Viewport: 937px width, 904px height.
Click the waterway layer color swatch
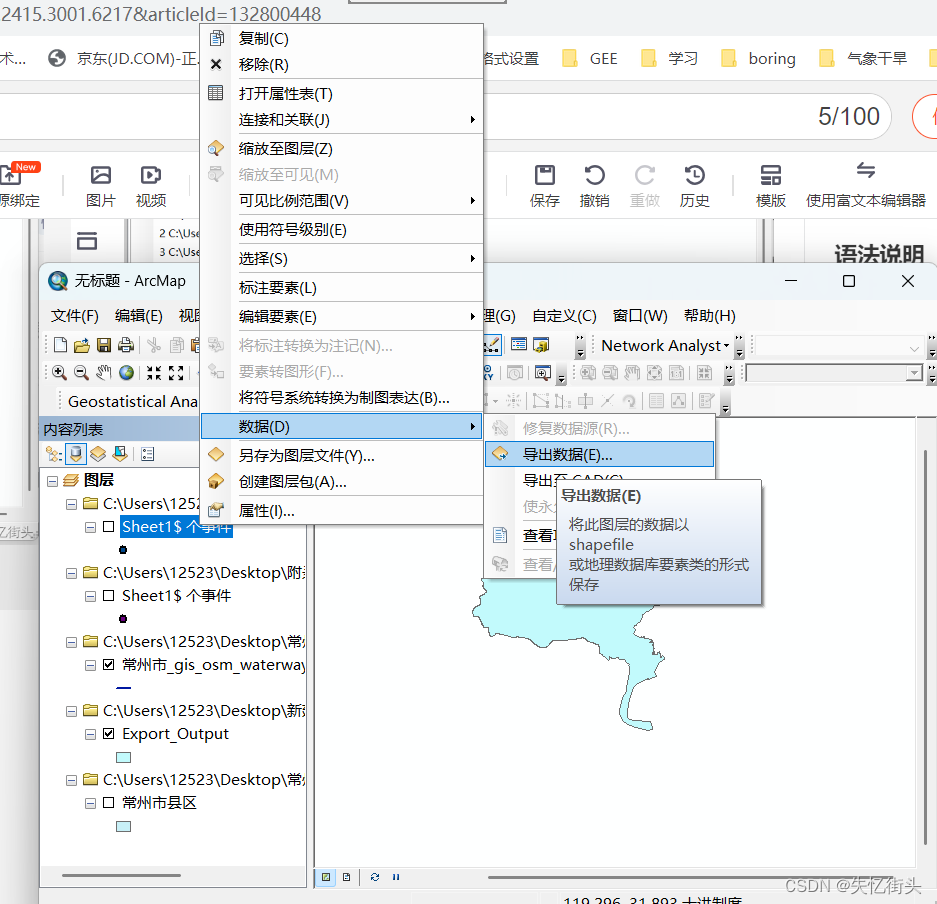124,689
